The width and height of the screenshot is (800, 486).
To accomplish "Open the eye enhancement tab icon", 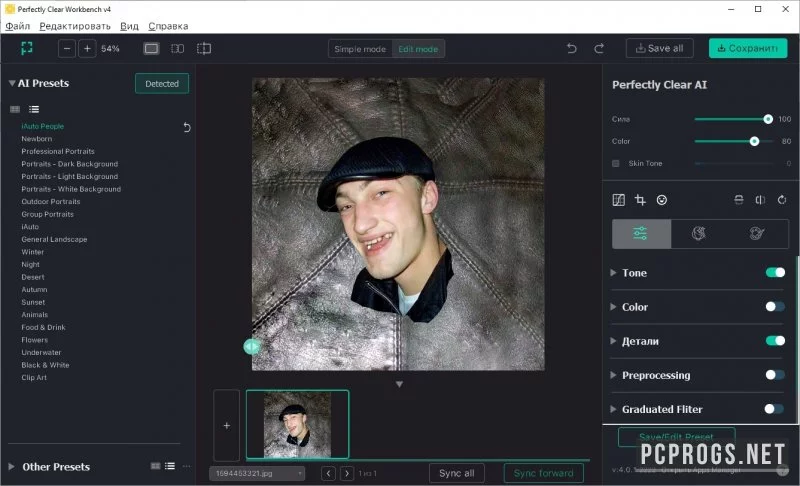I will (x=757, y=234).
